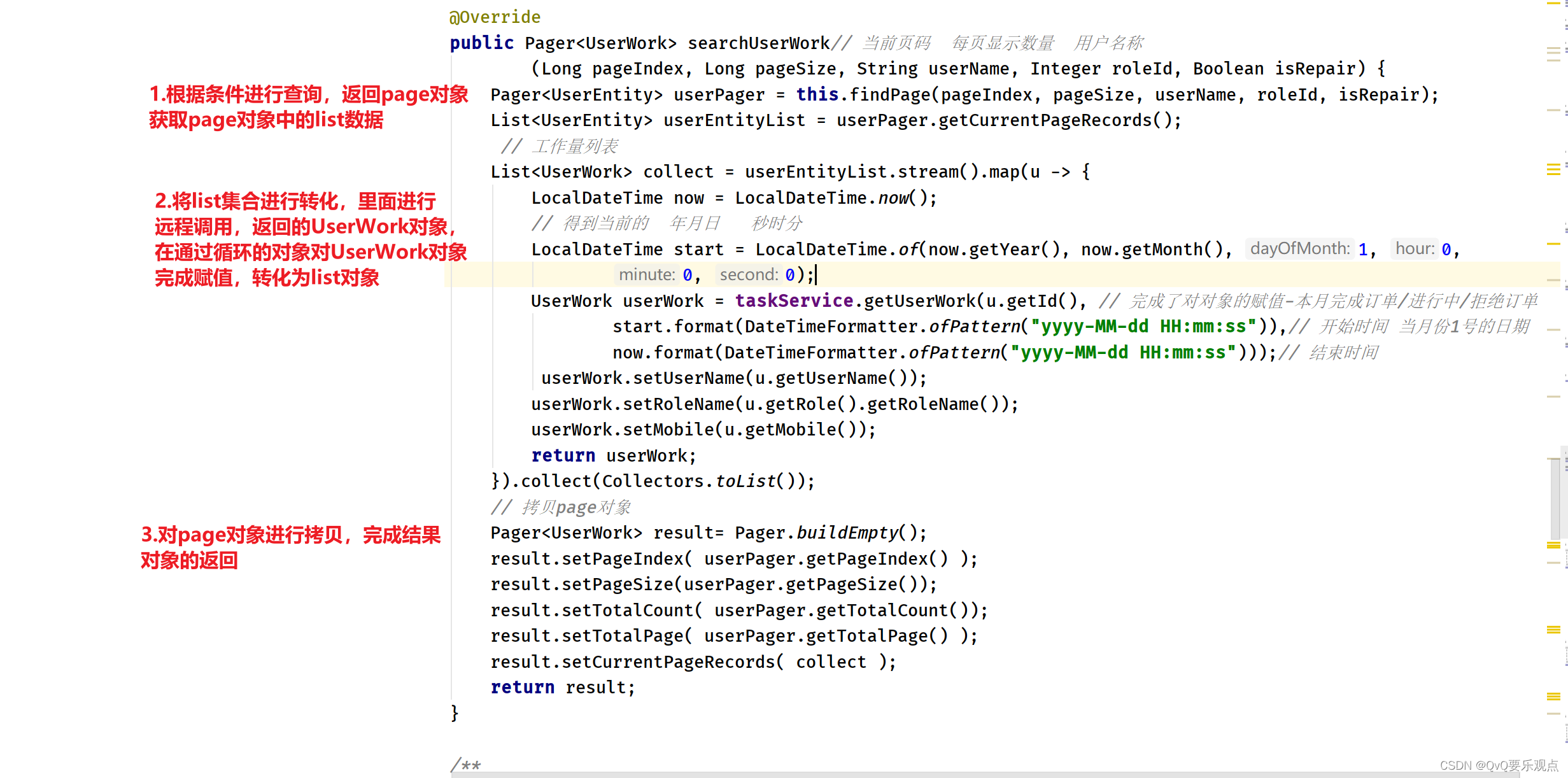The image size is (1568, 778).
Task: Click the 'this' keyword before findPage
Action: point(817,94)
